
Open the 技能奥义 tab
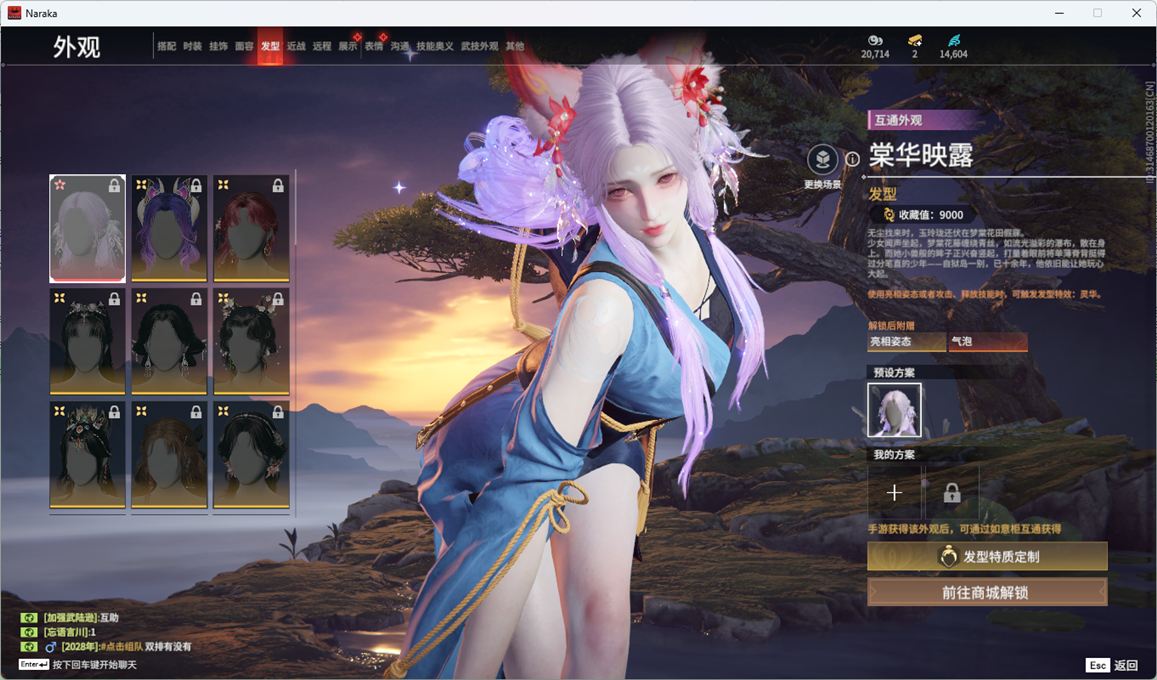tap(435, 46)
